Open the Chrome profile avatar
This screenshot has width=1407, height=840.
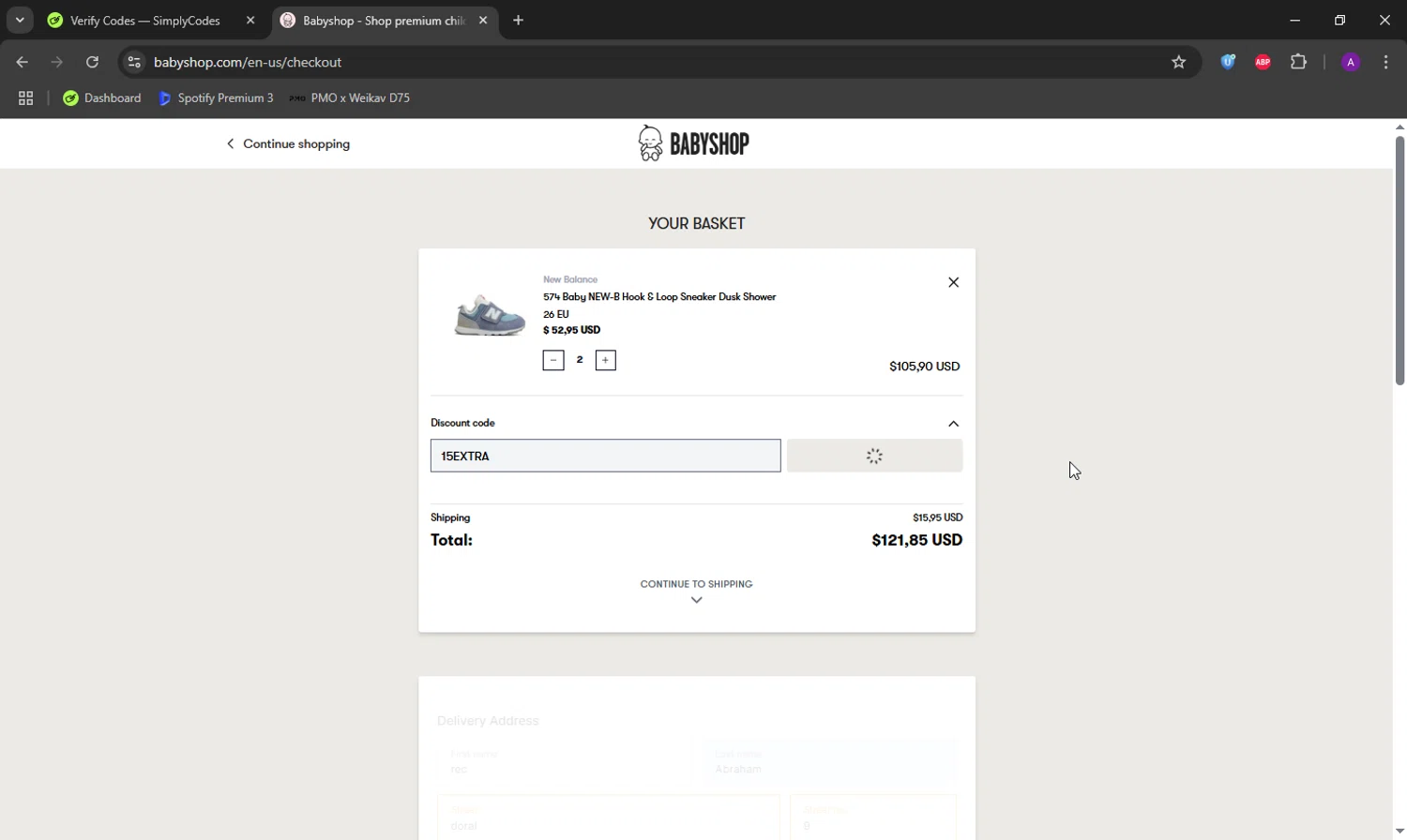point(1351,62)
